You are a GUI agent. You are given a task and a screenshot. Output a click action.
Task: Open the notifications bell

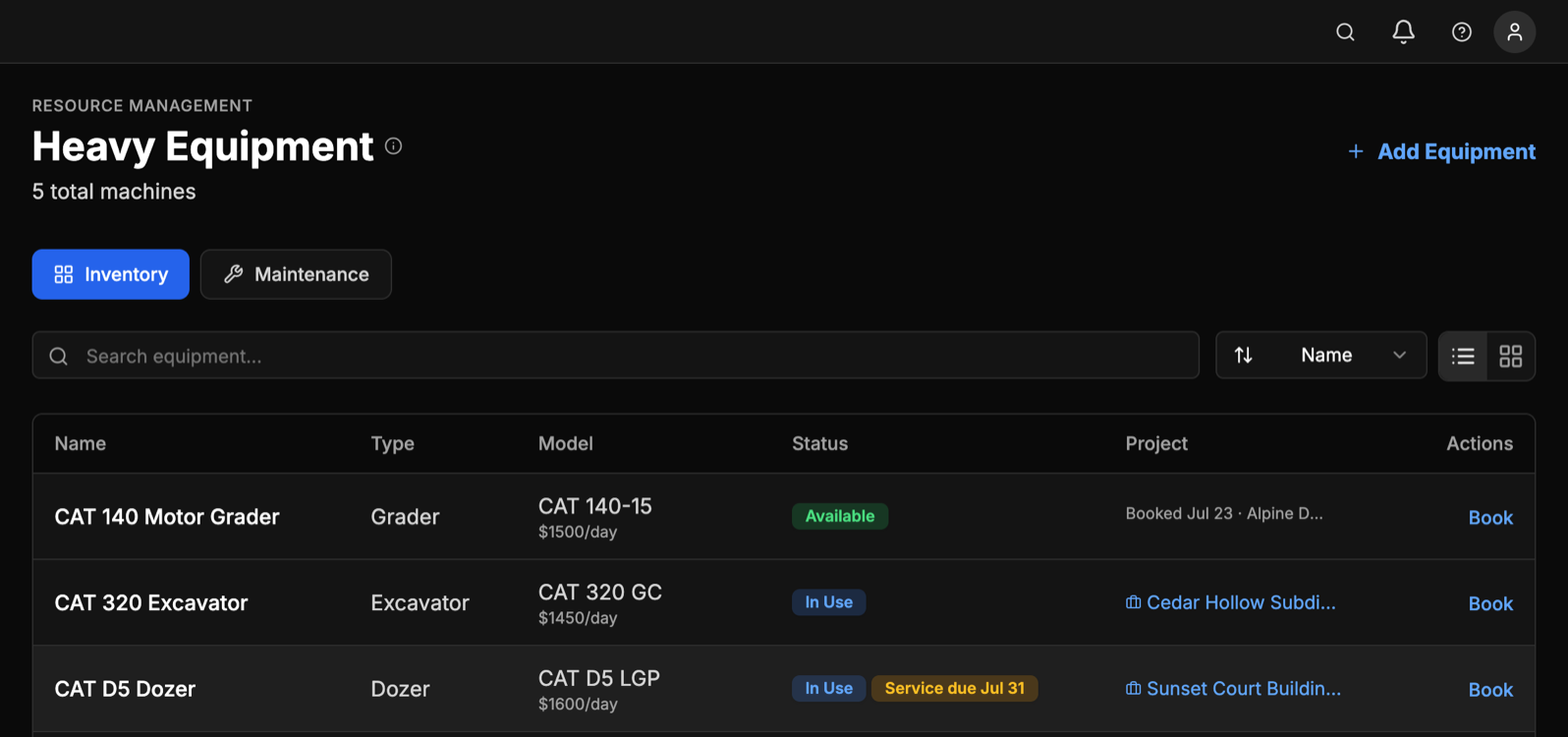[1403, 32]
